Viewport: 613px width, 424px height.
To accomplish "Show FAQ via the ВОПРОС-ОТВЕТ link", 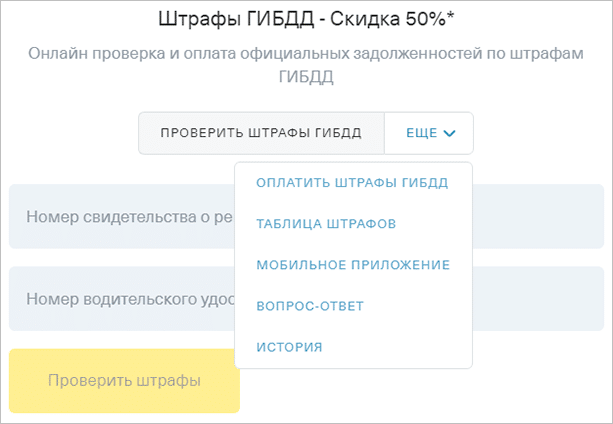I will (x=310, y=306).
